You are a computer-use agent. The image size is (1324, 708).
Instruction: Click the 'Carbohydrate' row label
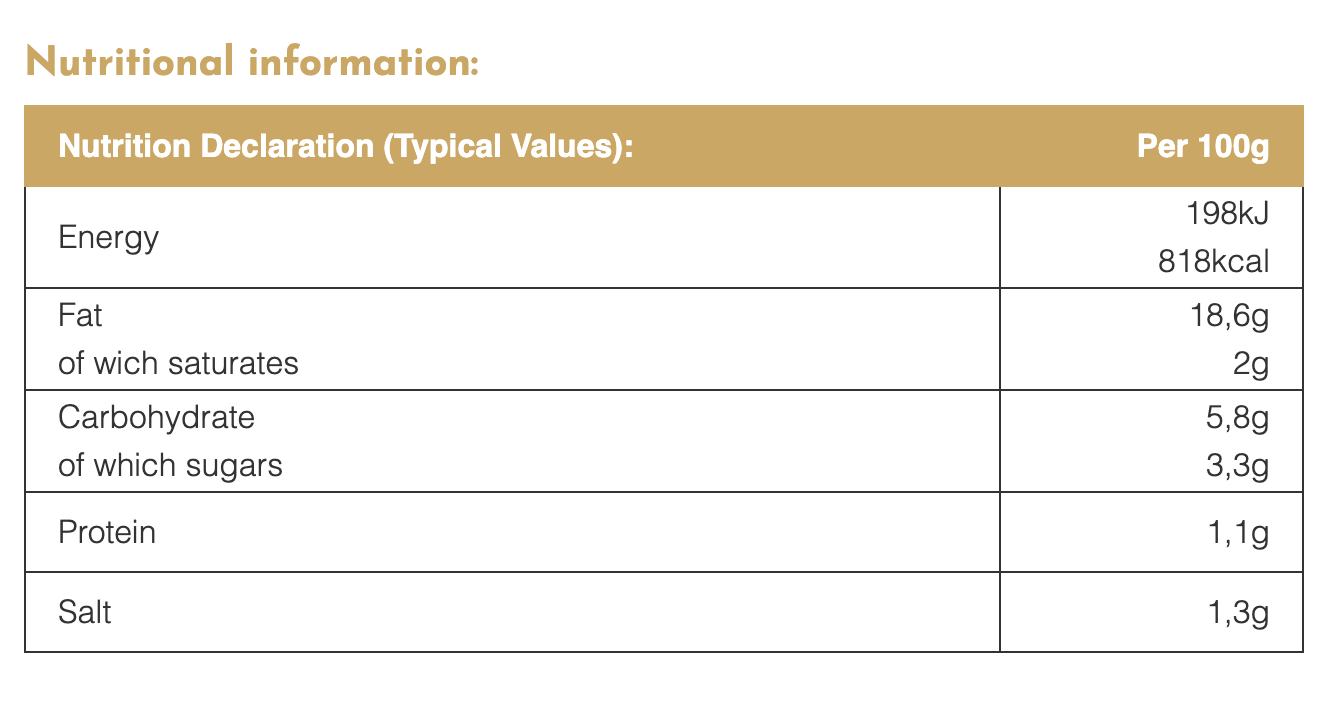pyautogui.click(x=156, y=416)
